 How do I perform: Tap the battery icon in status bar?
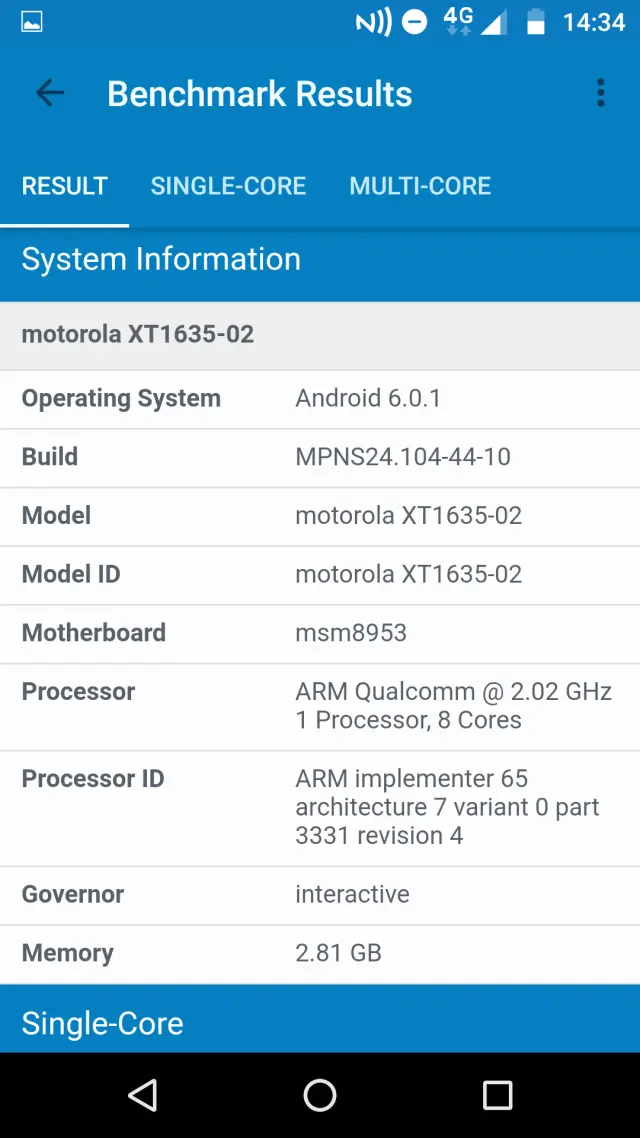point(536,22)
